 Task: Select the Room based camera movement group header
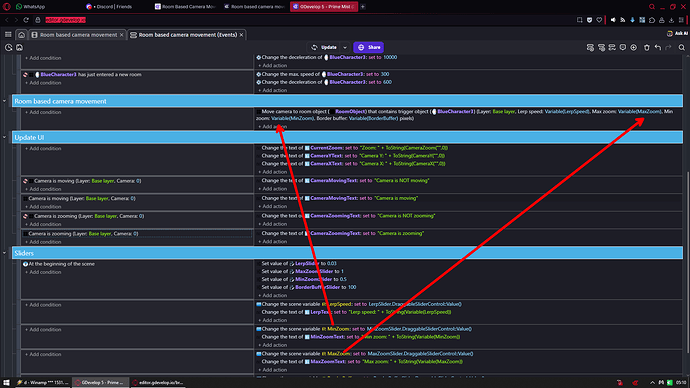(x=347, y=101)
